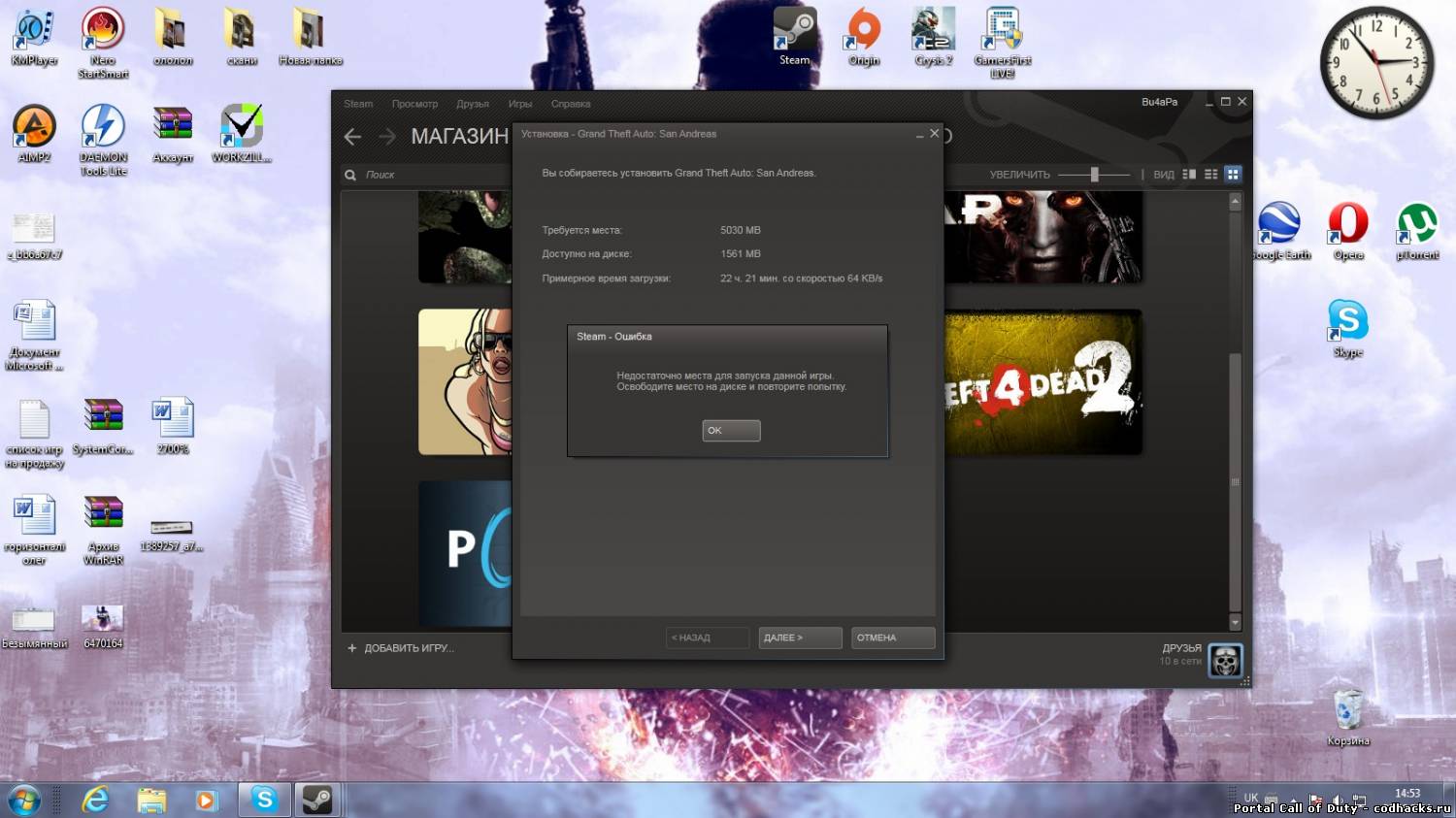Select the 2700% Word document icon
The width and height of the screenshot is (1456, 818).
173,425
